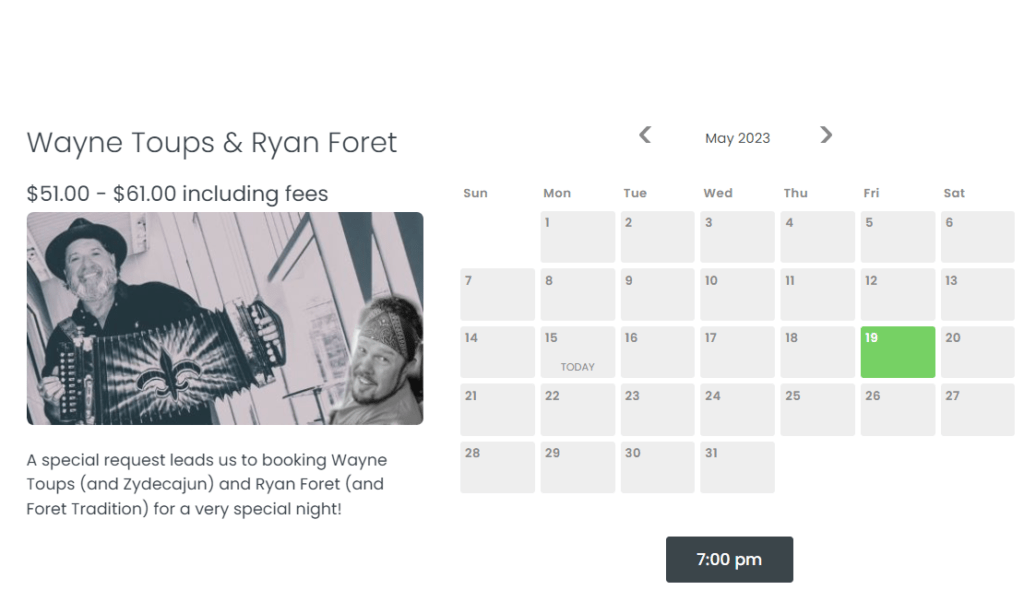Click the Wayne Toups event photo

(x=225, y=318)
